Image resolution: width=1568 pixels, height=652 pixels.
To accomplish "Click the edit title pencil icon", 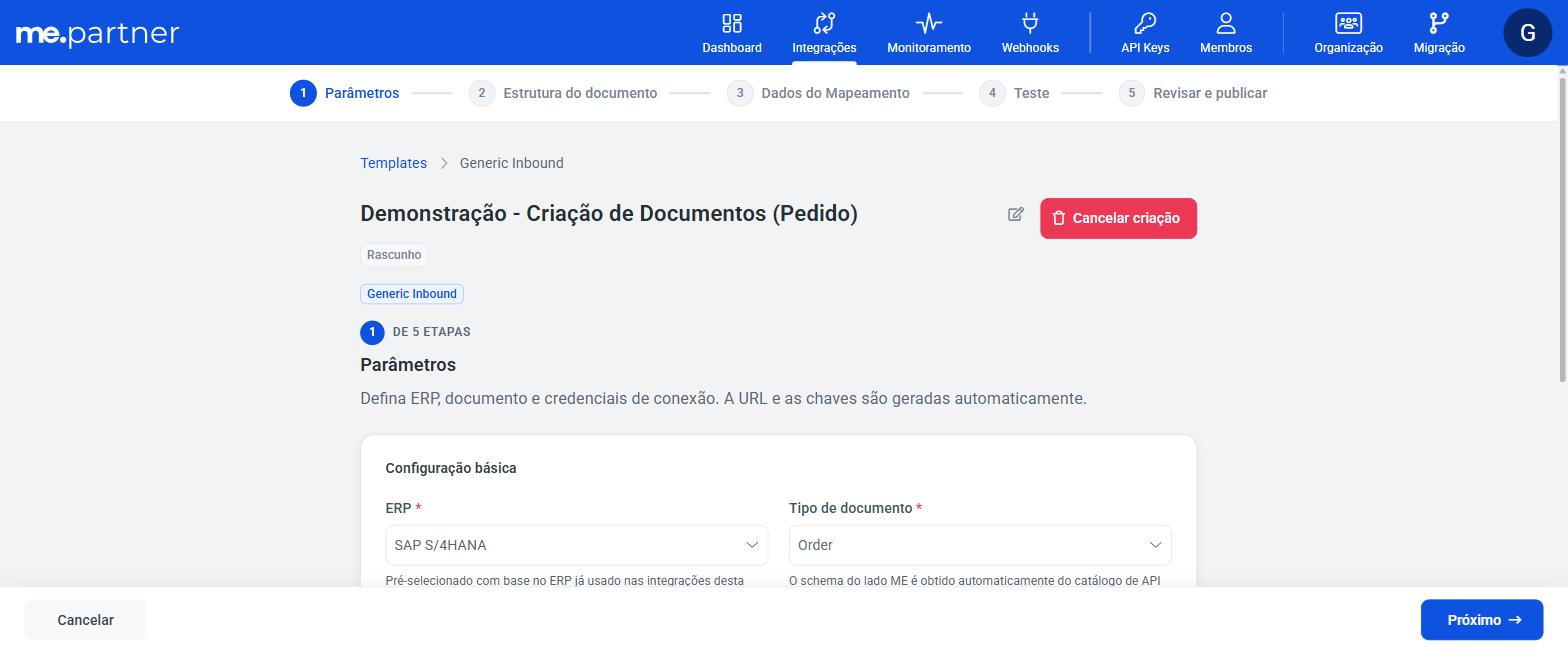I will pyautogui.click(x=1016, y=214).
